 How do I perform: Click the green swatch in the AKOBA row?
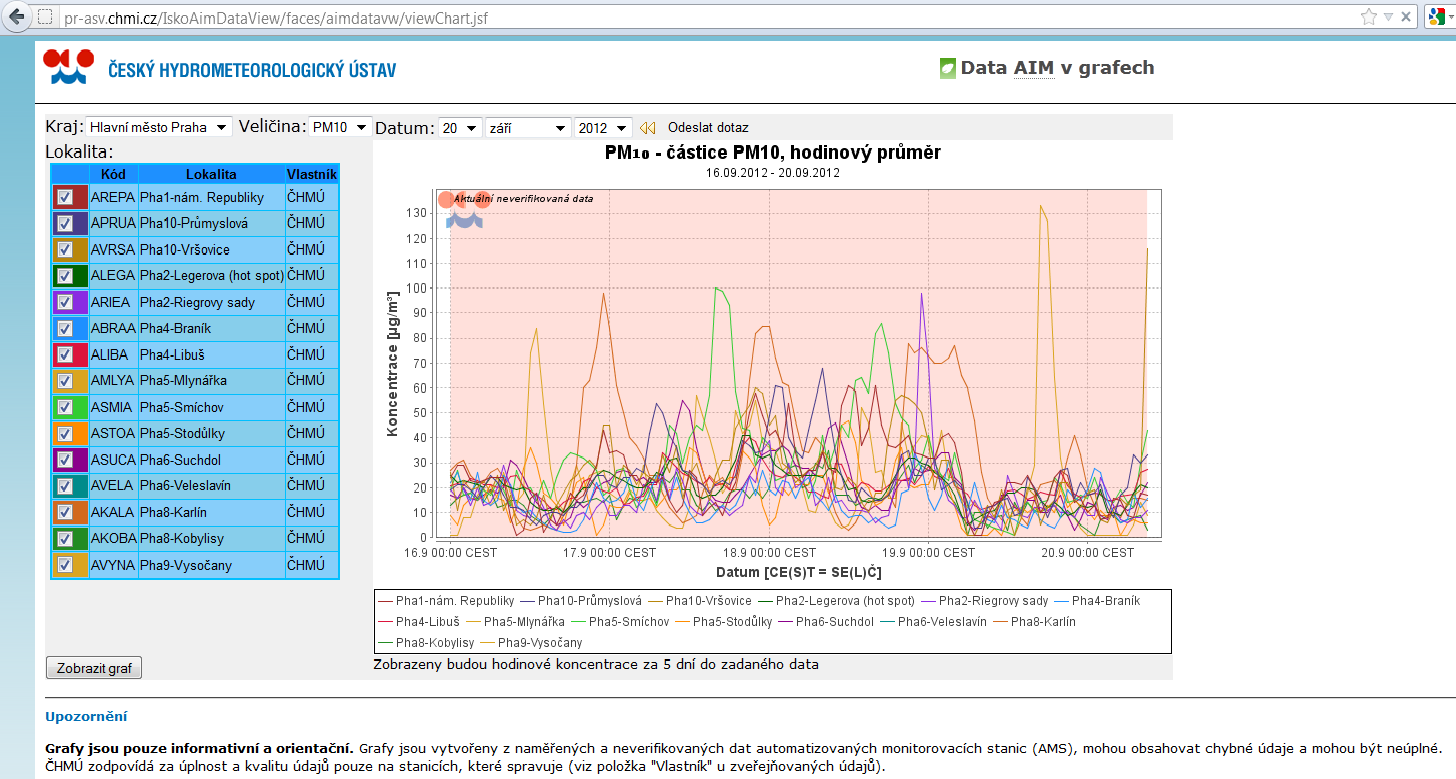(70, 538)
